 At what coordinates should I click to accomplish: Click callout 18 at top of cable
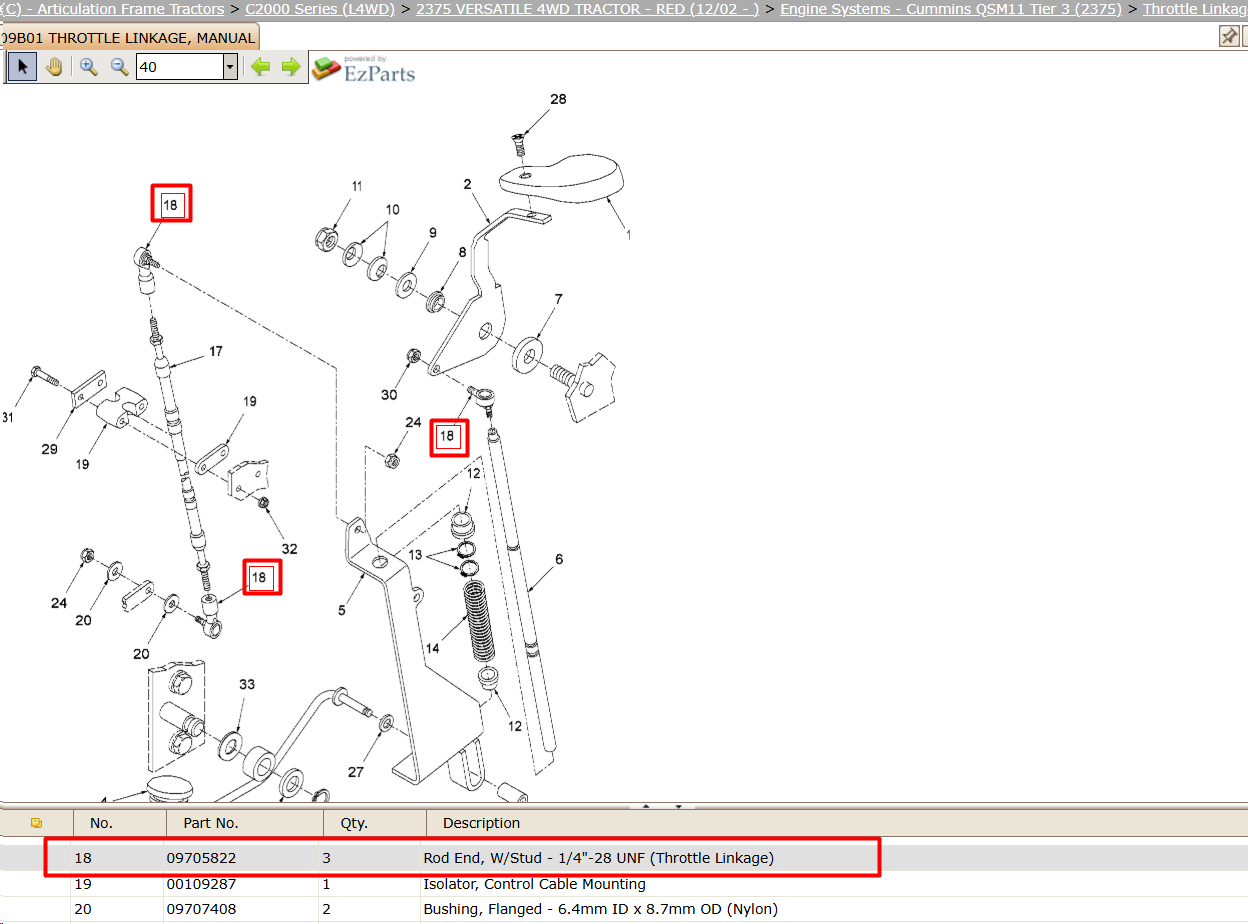pos(170,205)
